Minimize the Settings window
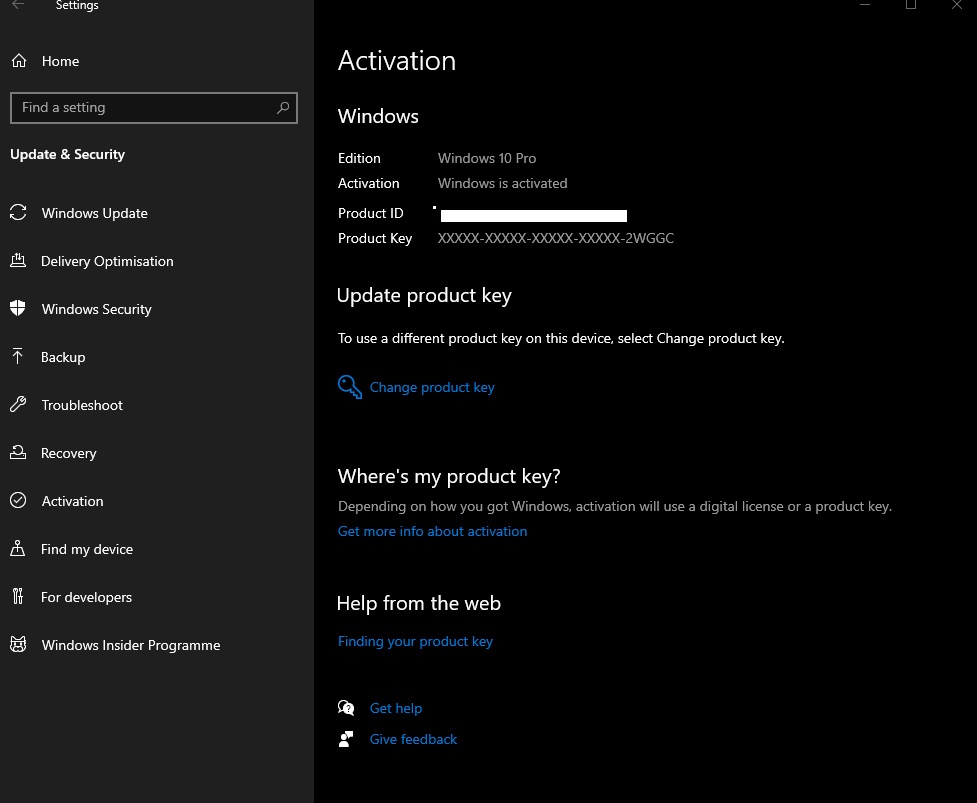 (x=865, y=4)
